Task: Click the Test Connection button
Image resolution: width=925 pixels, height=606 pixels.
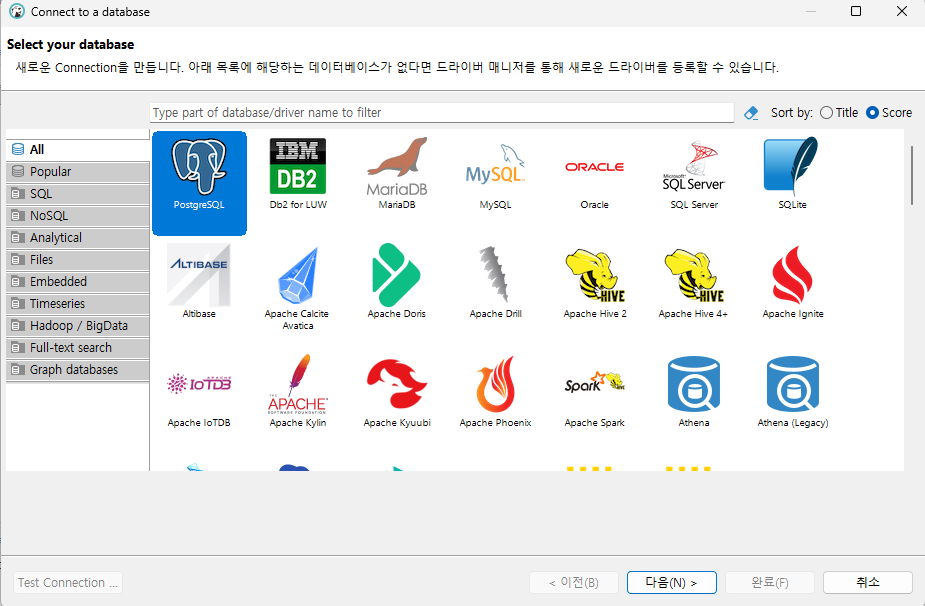Action: coord(68,582)
